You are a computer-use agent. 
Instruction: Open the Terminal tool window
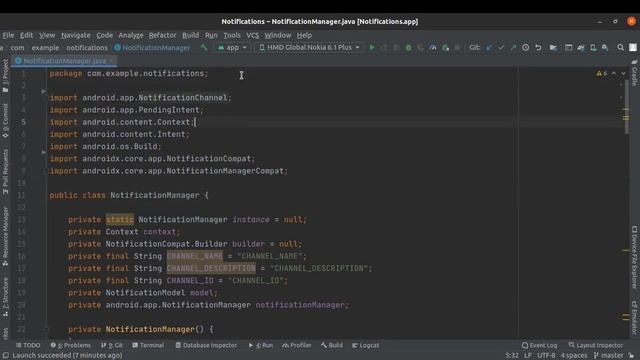coord(148,345)
